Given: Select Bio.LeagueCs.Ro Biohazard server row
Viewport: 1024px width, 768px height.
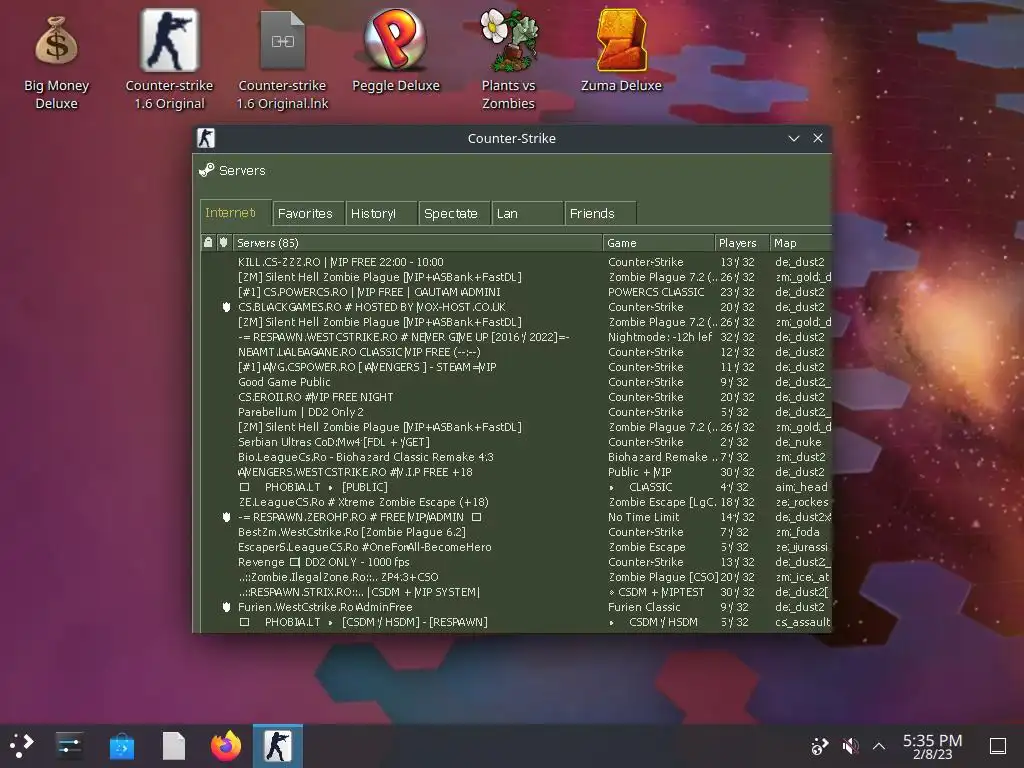Looking at the screenshot, I should coord(516,457).
